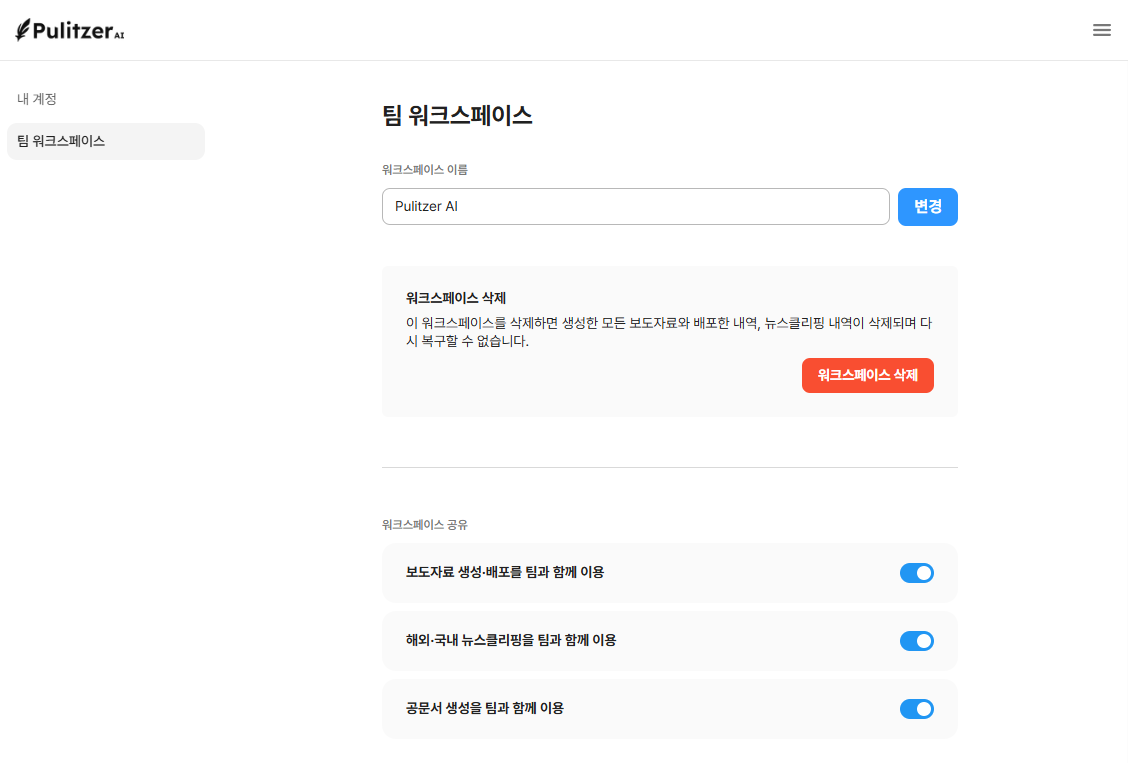Click the red 워크스페이스 삭제 button
This screenshot has height=763, width=1128.
click(x=867, y=375)
